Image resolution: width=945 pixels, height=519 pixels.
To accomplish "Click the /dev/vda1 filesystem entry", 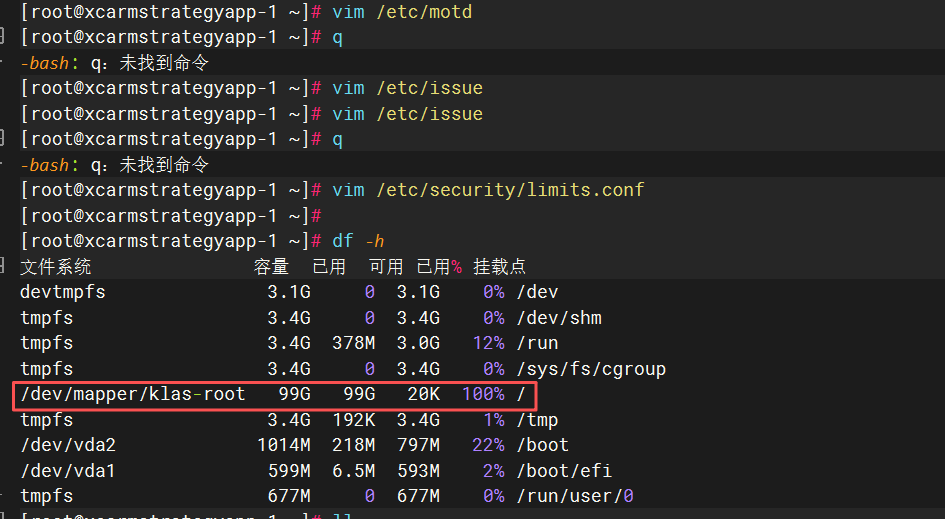I will click(x=60, y=470).
